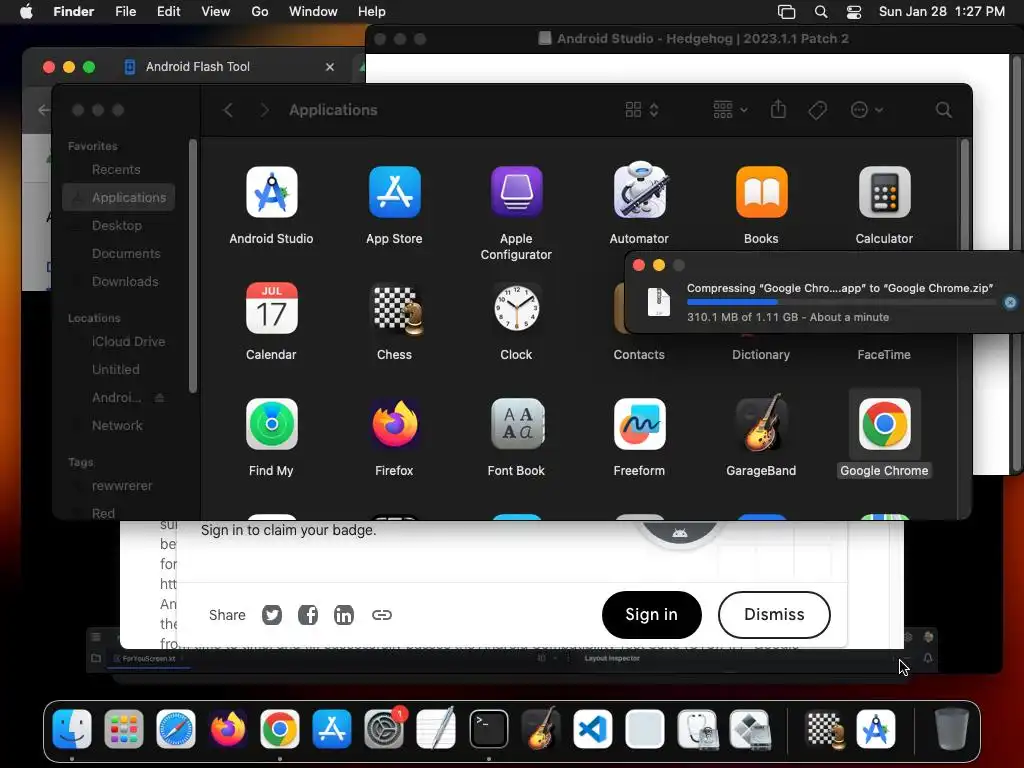Open the Window menu
This screenshot has width=1024, height=768.
(x=313, y=12)
